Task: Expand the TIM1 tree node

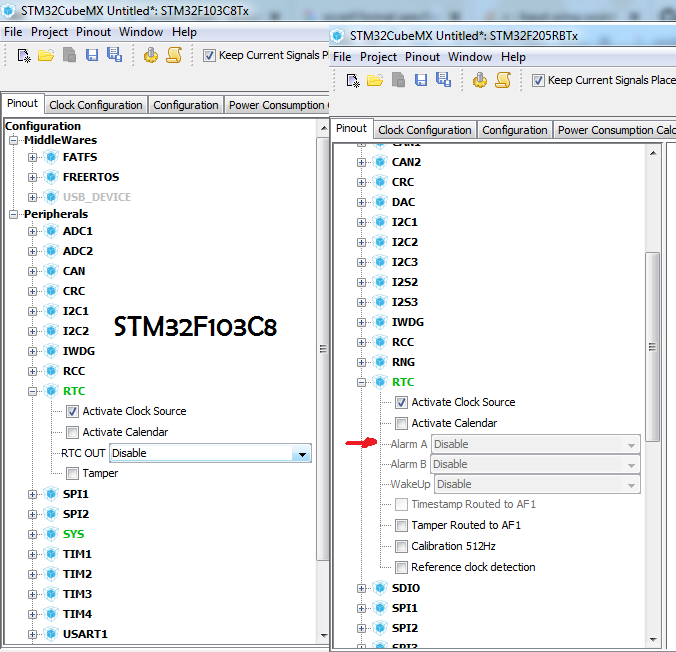Action: 32,555
